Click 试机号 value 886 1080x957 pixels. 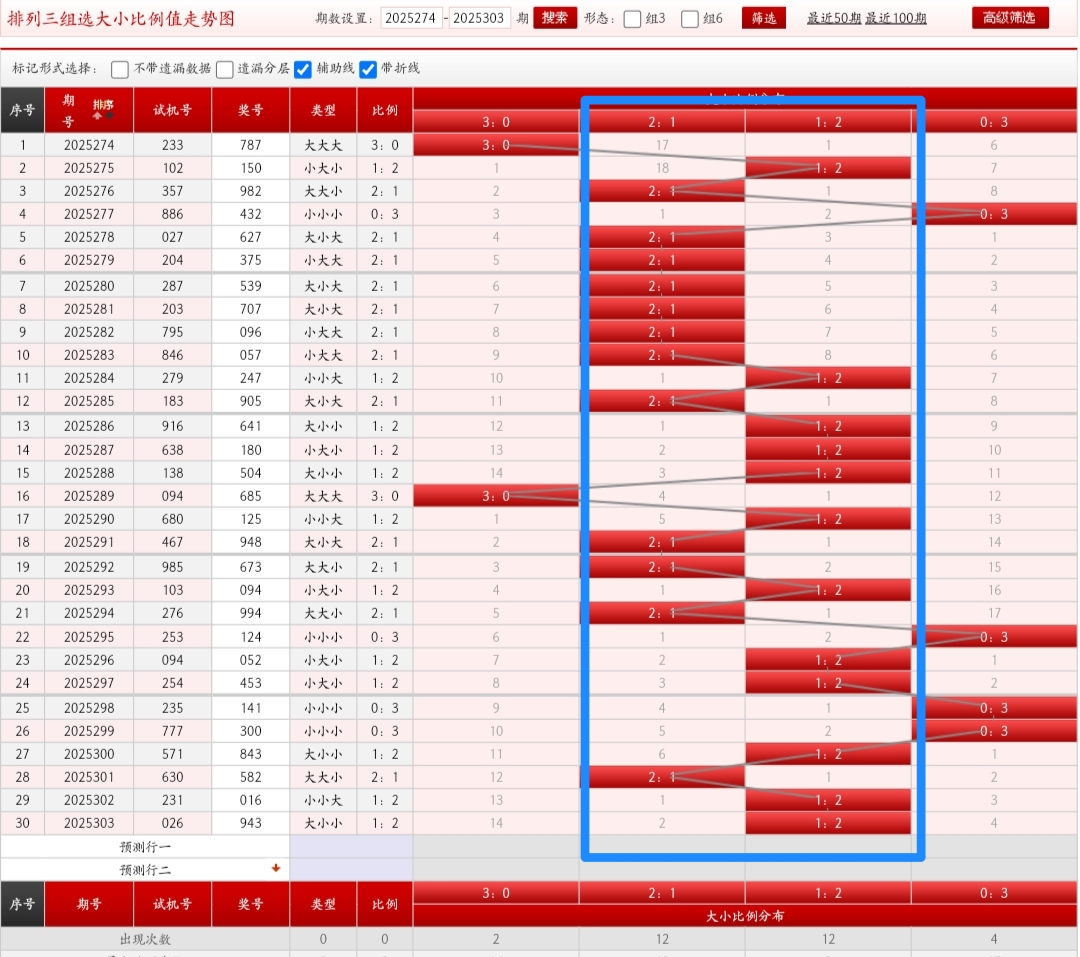pyautogui.click(x=172, y=214)
